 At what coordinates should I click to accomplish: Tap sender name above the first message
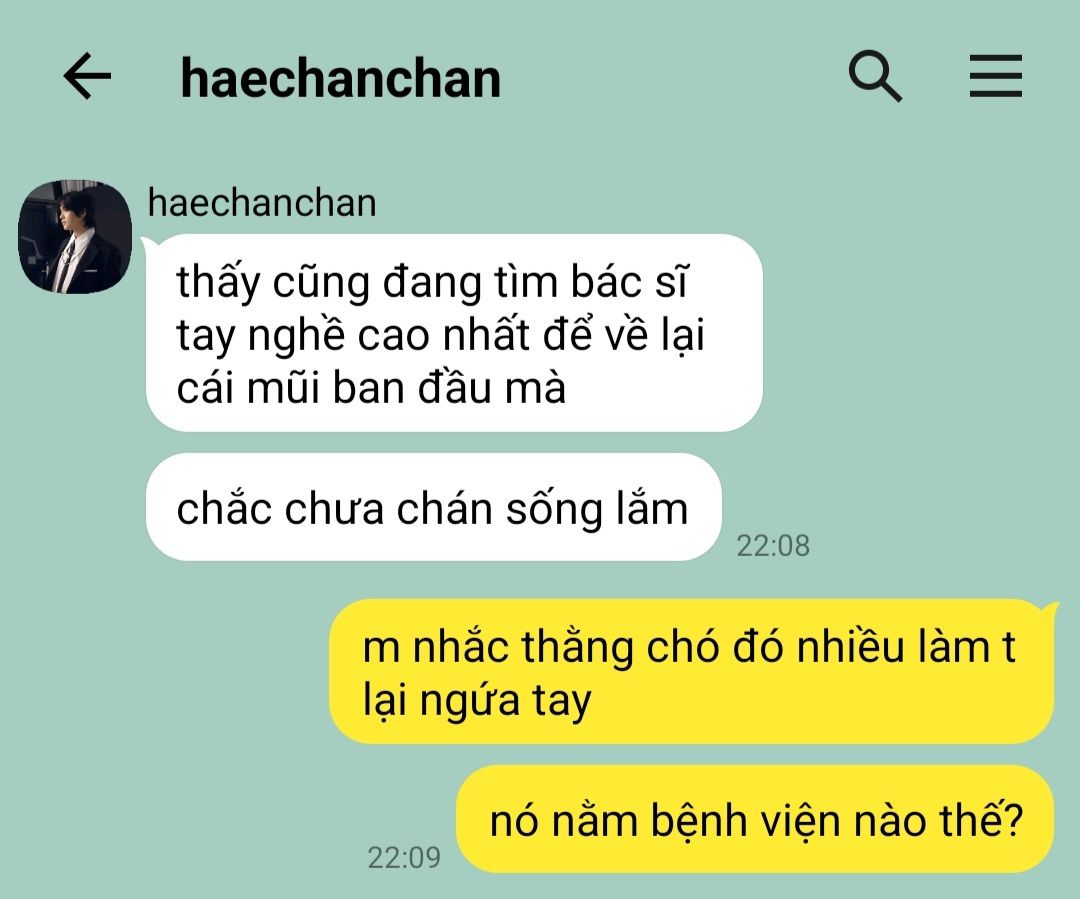point(262,203)
